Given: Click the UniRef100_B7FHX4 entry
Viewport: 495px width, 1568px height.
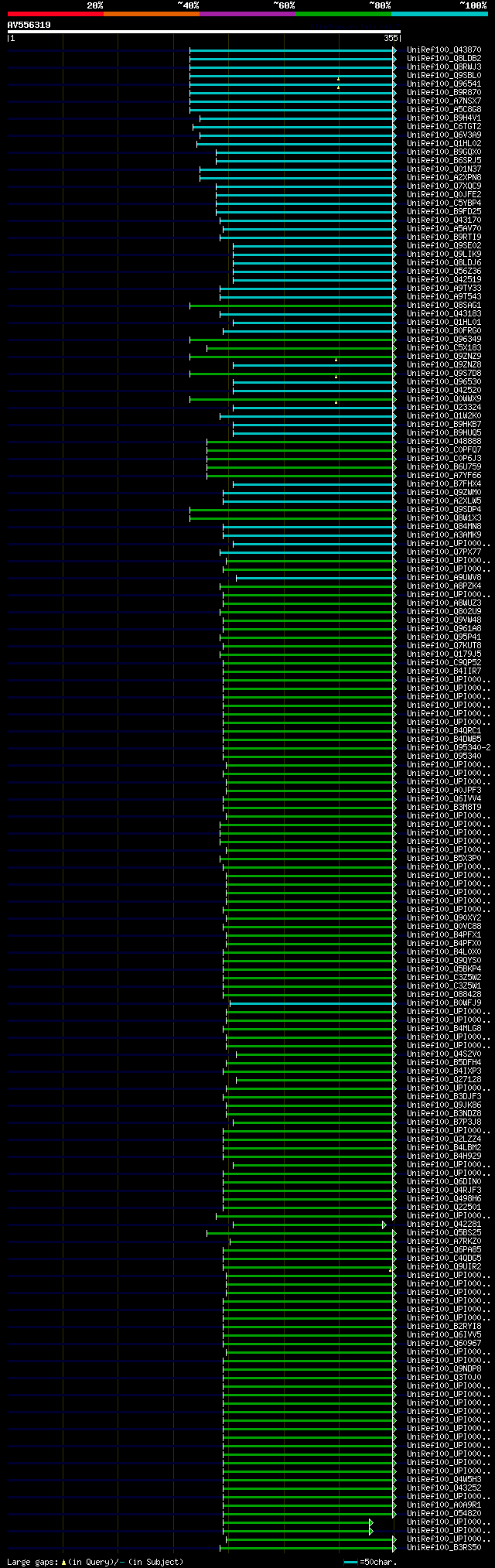Looking at the screenshot, I should 444,484.
